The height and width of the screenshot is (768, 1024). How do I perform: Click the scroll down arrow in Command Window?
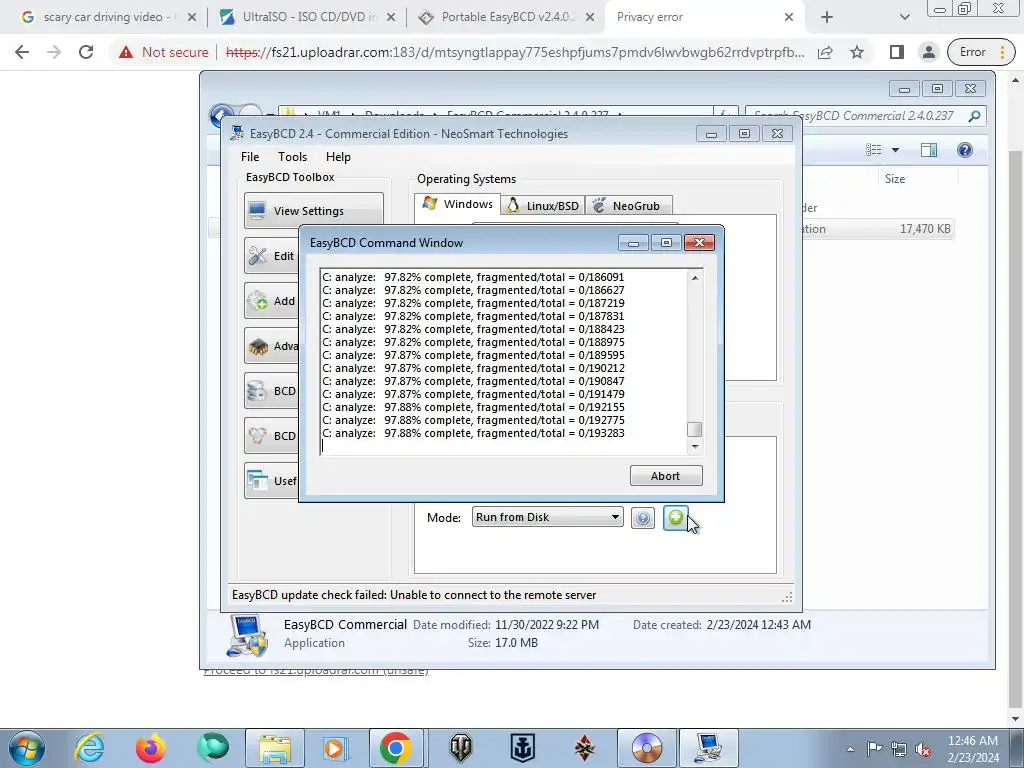(x=695, y=447)
